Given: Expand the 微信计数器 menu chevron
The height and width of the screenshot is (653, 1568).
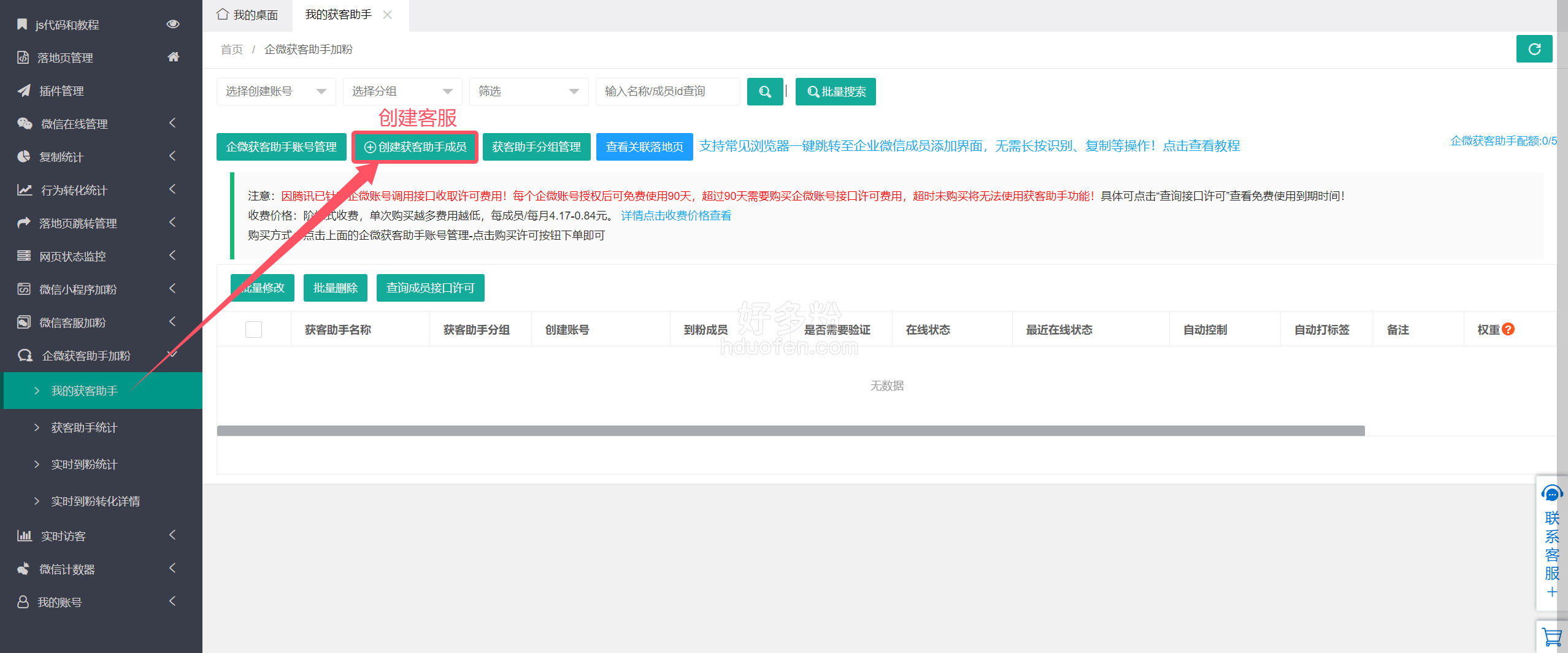Looking at the screenshot, I should (x=172, y=568).
